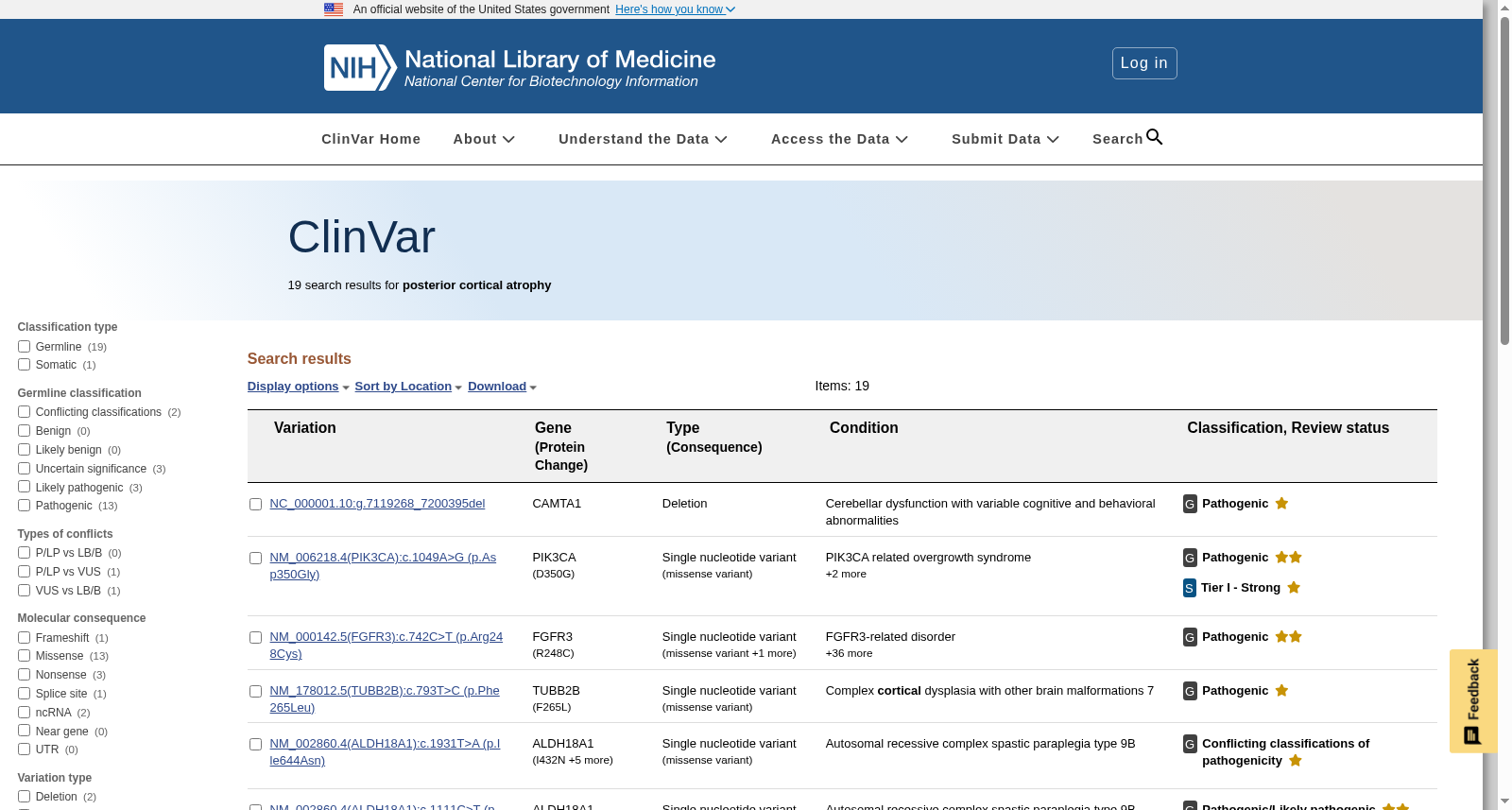
Task: Click the 'FGFR3-related disorder' condition
Action: pos(890,637)
